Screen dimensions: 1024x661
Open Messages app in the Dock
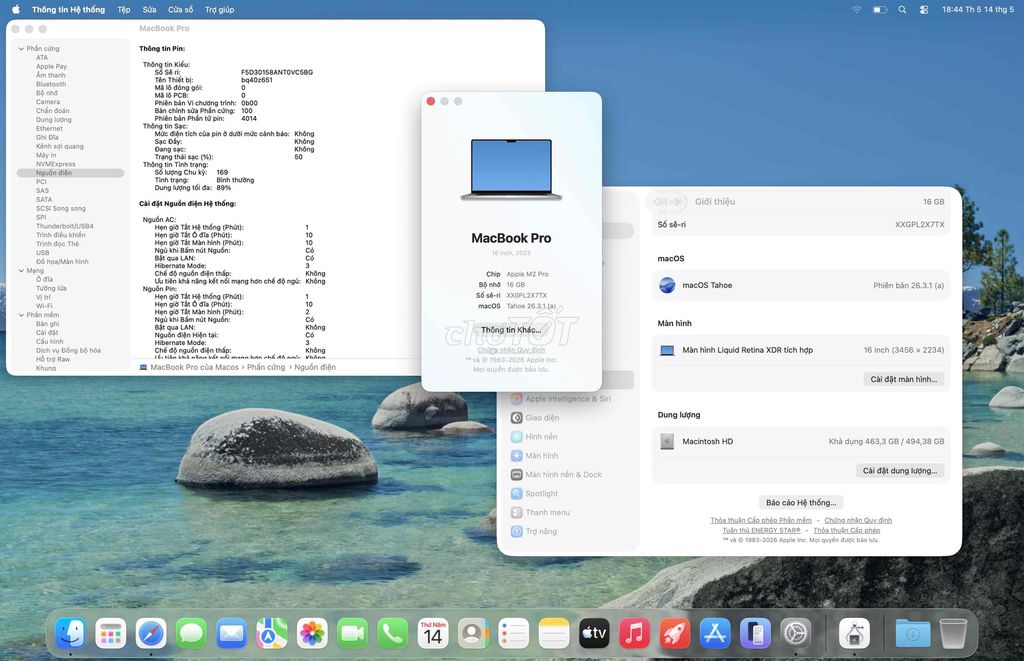click(191, 633)
